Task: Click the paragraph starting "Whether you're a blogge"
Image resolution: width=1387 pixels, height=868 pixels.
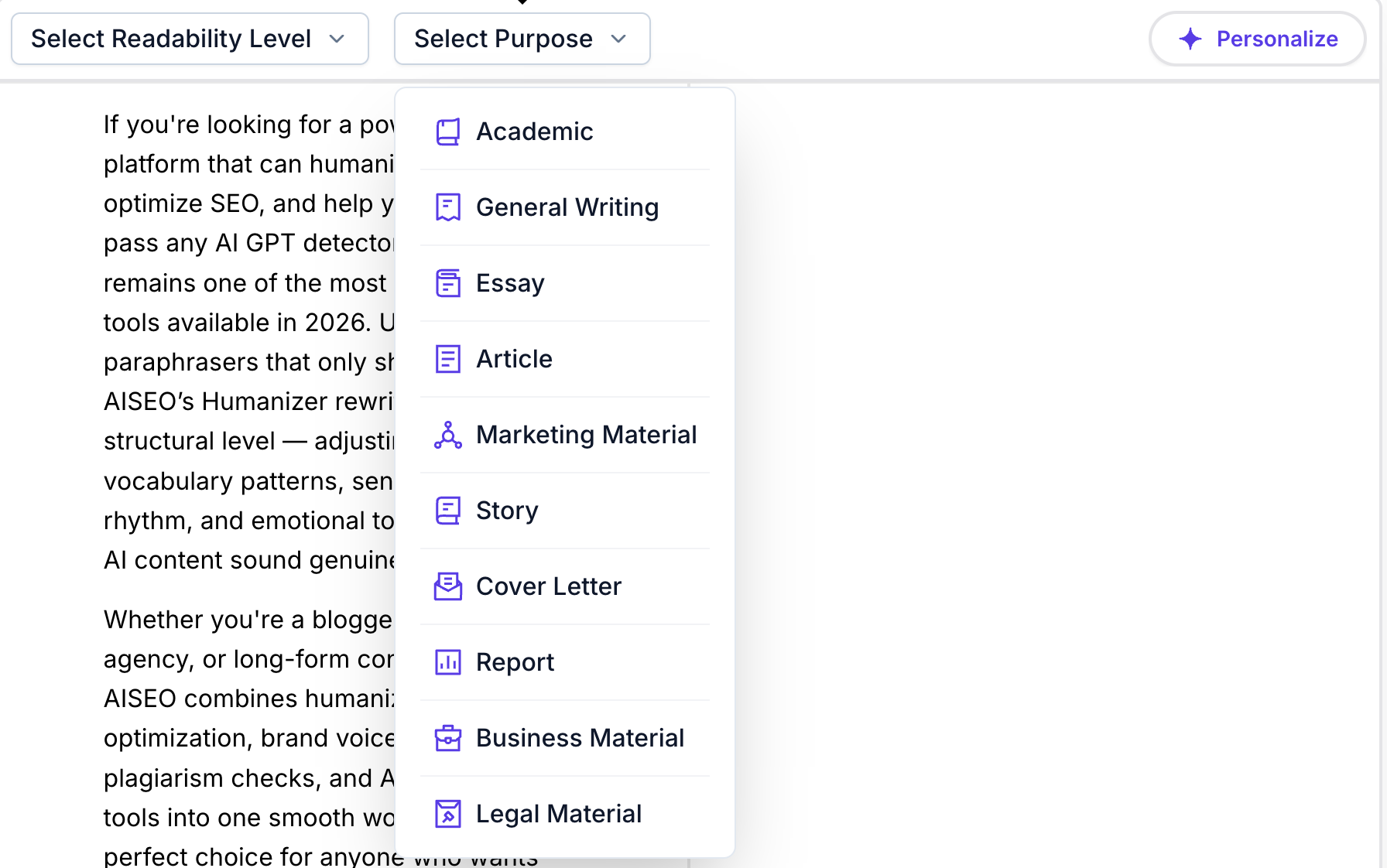Action: point(249,739)
